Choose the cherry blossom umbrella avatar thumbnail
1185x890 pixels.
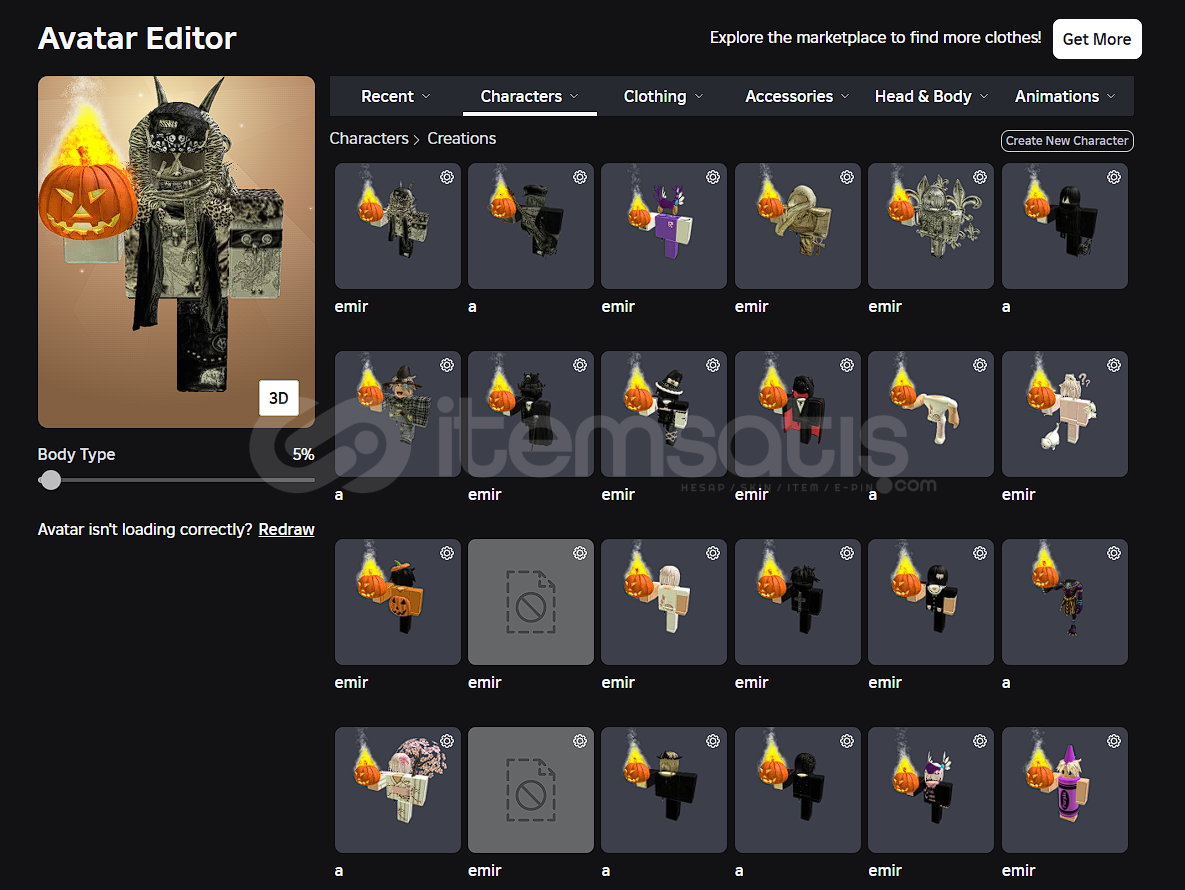(x=398, y=790)
